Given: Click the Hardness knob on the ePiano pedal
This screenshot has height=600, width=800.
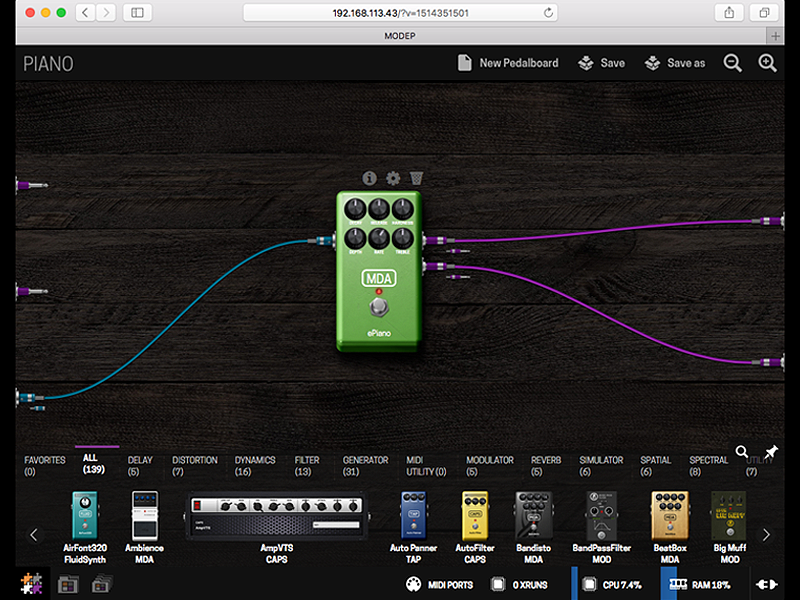Looking at the screenshot, I should tap(403, 210).
